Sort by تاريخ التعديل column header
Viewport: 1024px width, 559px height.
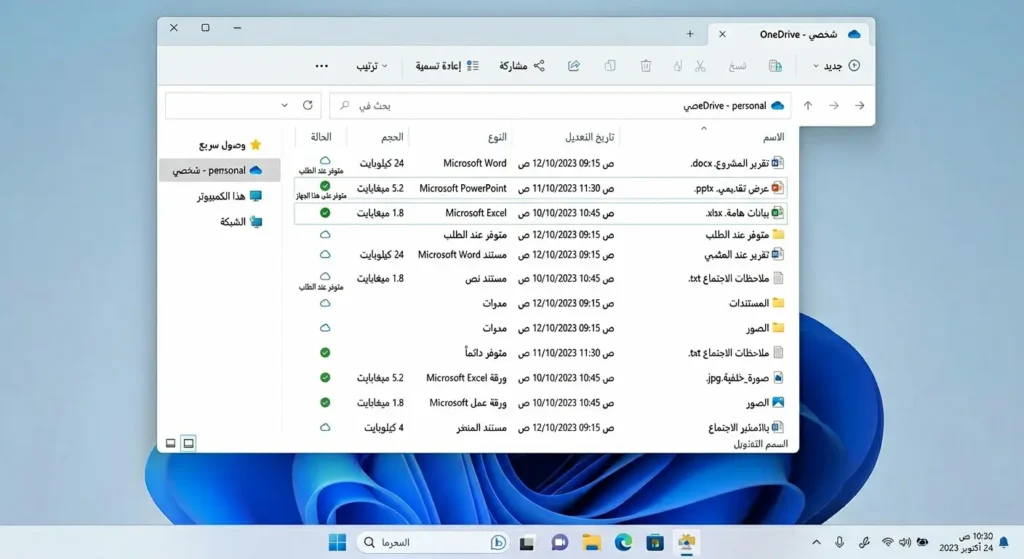pos(589,137)
